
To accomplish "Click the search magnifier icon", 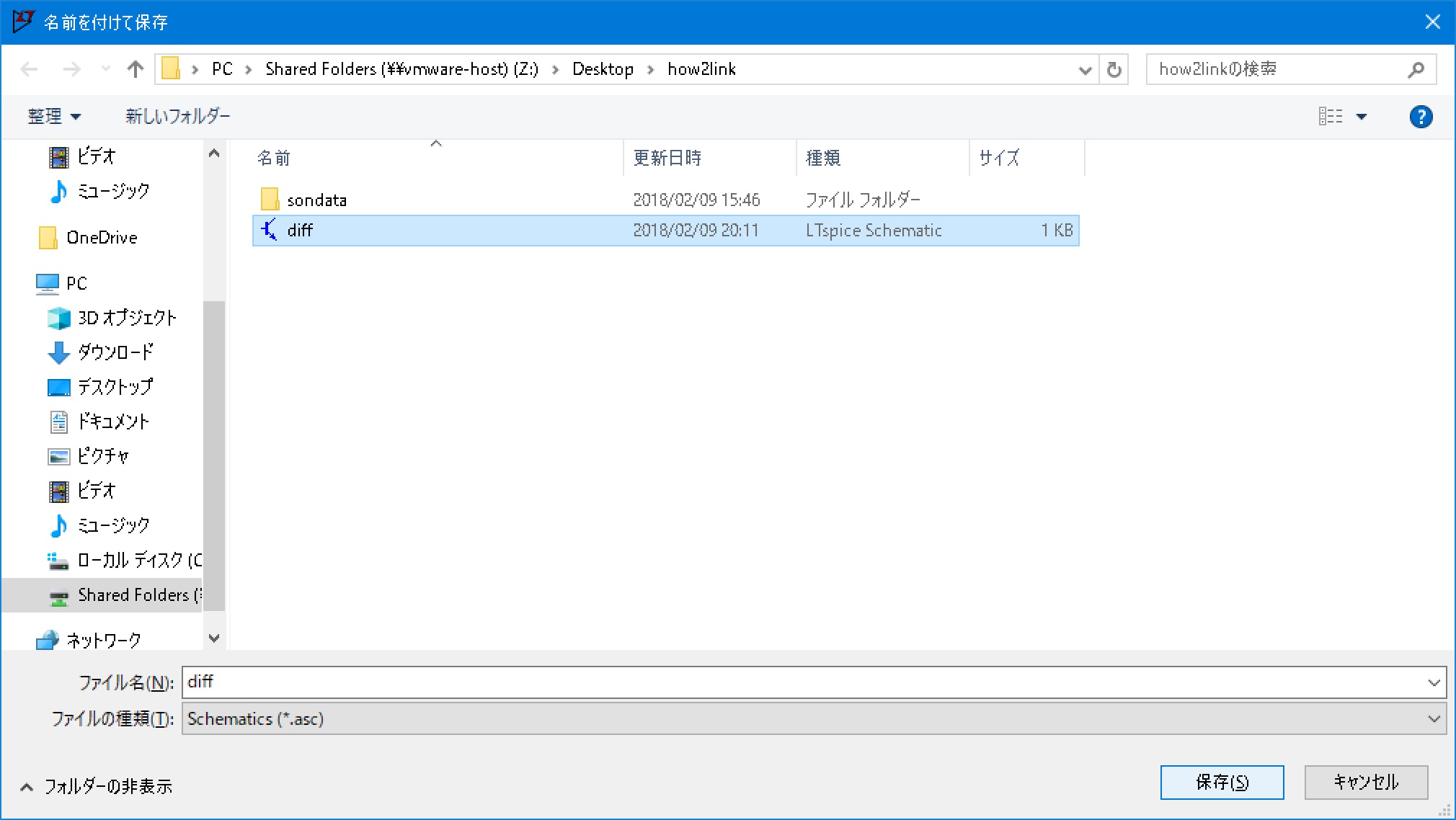I will (x=1416, y=69).
